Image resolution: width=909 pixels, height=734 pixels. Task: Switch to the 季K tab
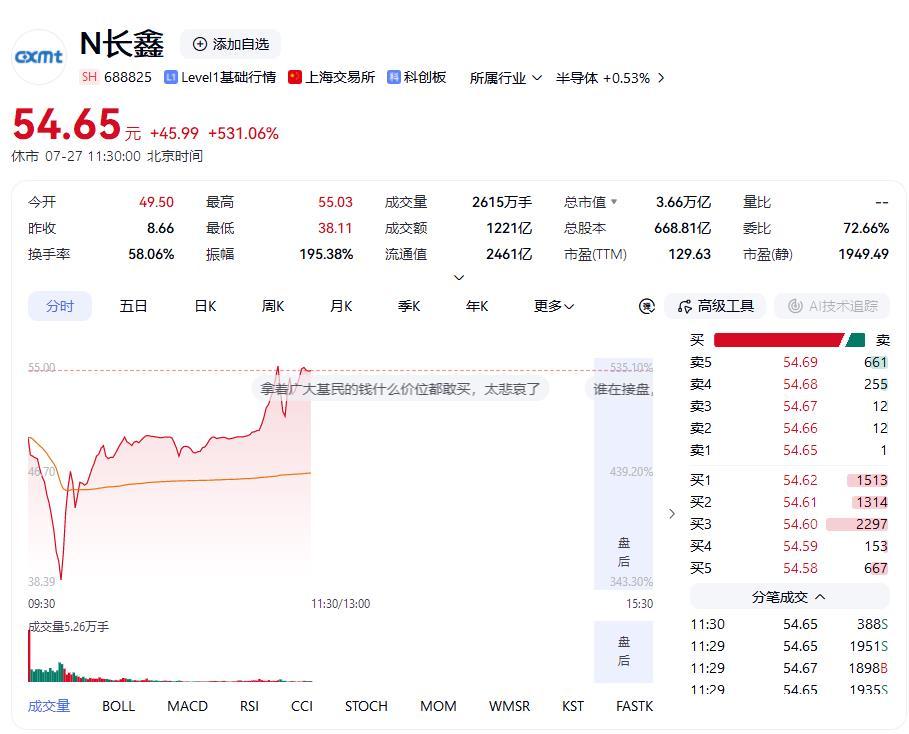(409, 306)
